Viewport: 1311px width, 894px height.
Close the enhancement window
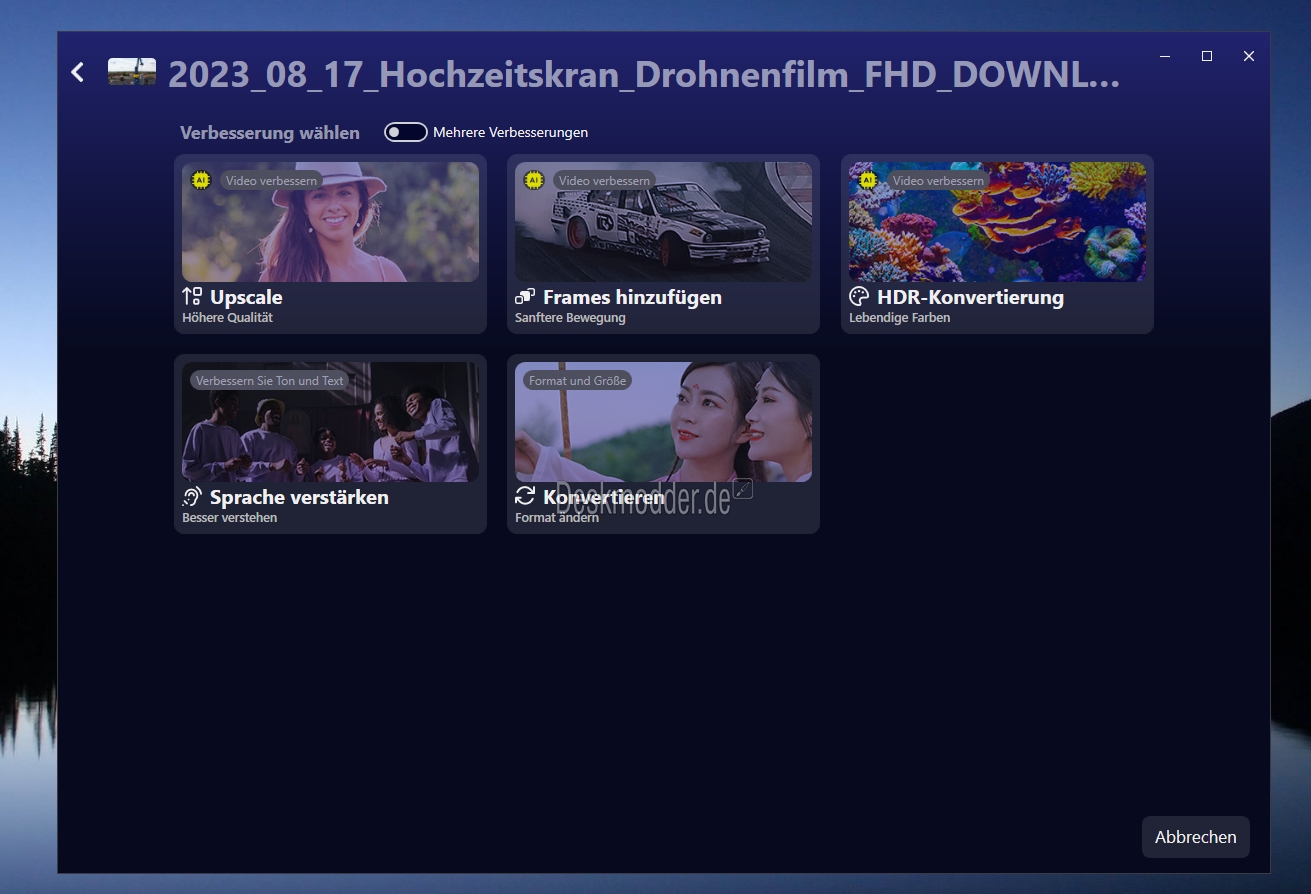point(1249,56)
